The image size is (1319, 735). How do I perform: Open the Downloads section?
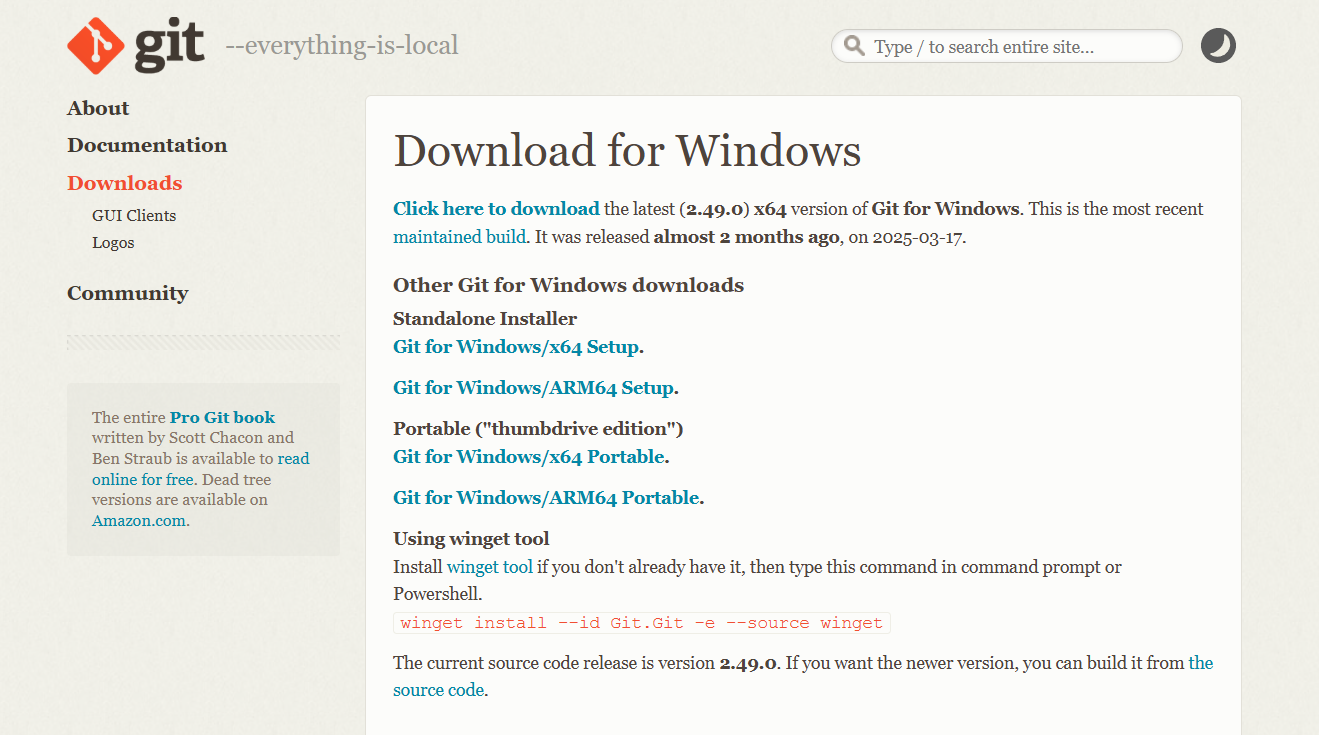click(125, 183)
